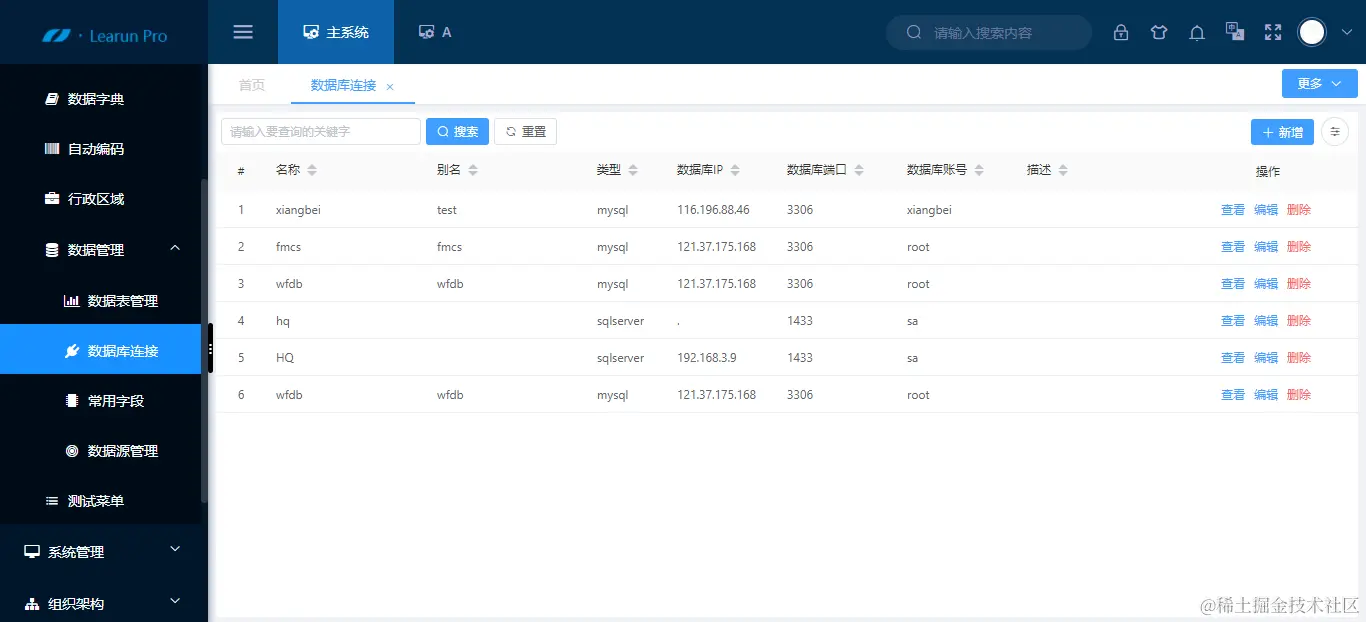Switch to the 首页 tab
This screenshot has height=622, width=1366.
pyautogui.click(x=251, y=84)
